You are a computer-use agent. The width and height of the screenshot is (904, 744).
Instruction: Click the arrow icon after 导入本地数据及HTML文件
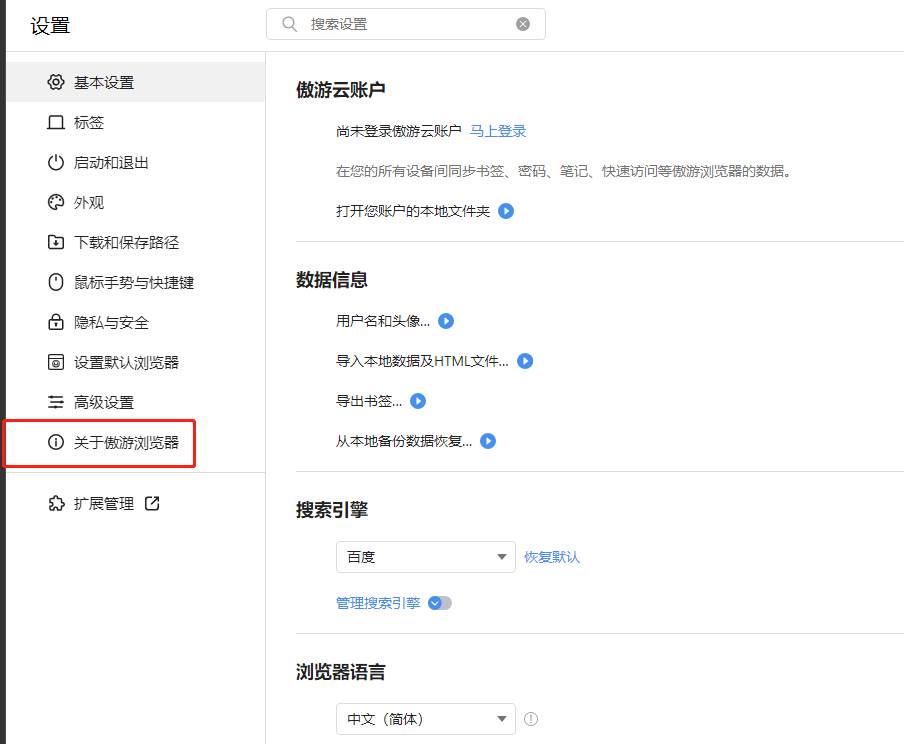[x=525, y=361]
